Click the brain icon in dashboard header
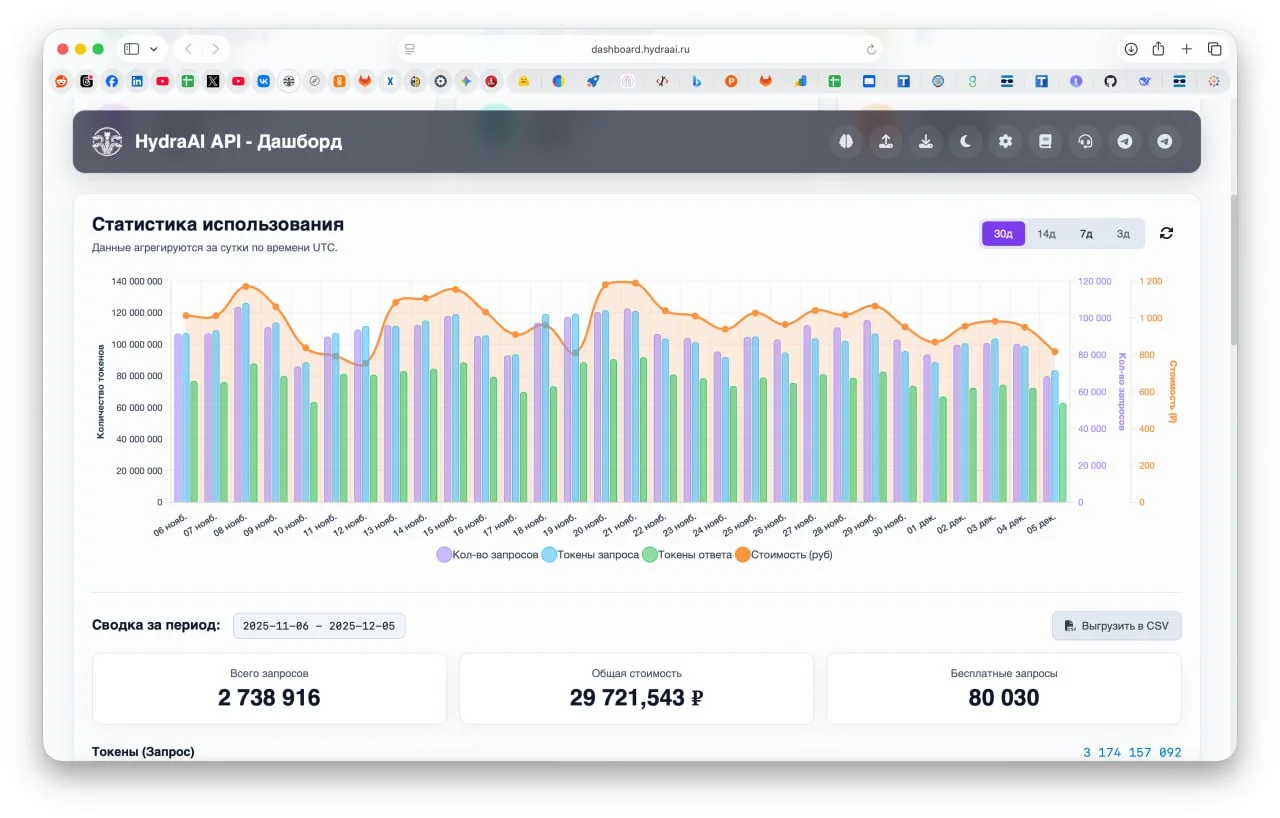The width and height of the screenshot is (1280, 818). coord(846,142)
